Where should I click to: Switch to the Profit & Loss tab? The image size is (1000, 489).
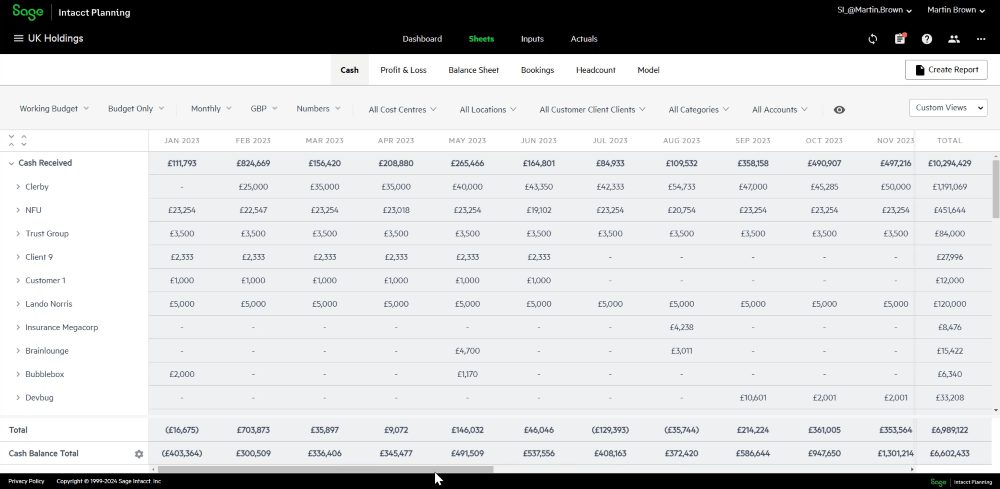403,70
